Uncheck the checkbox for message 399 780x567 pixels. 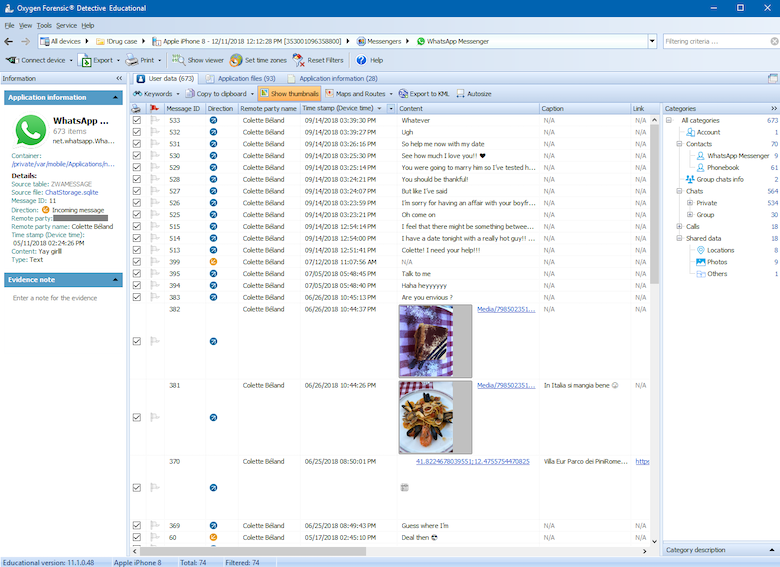137,262
